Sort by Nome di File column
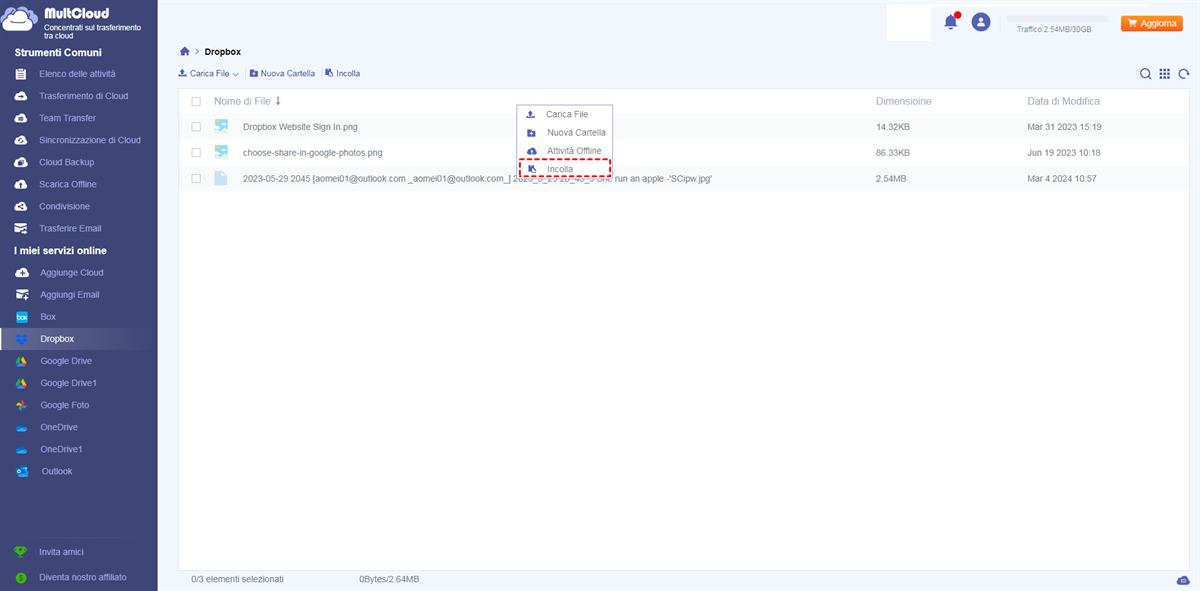The width and height of the screenshot is (1200, 591). click(247, 101)
